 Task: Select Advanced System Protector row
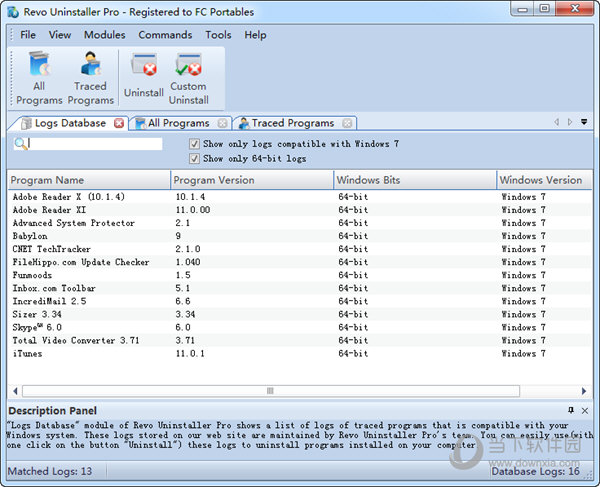(x=300, y=223)
